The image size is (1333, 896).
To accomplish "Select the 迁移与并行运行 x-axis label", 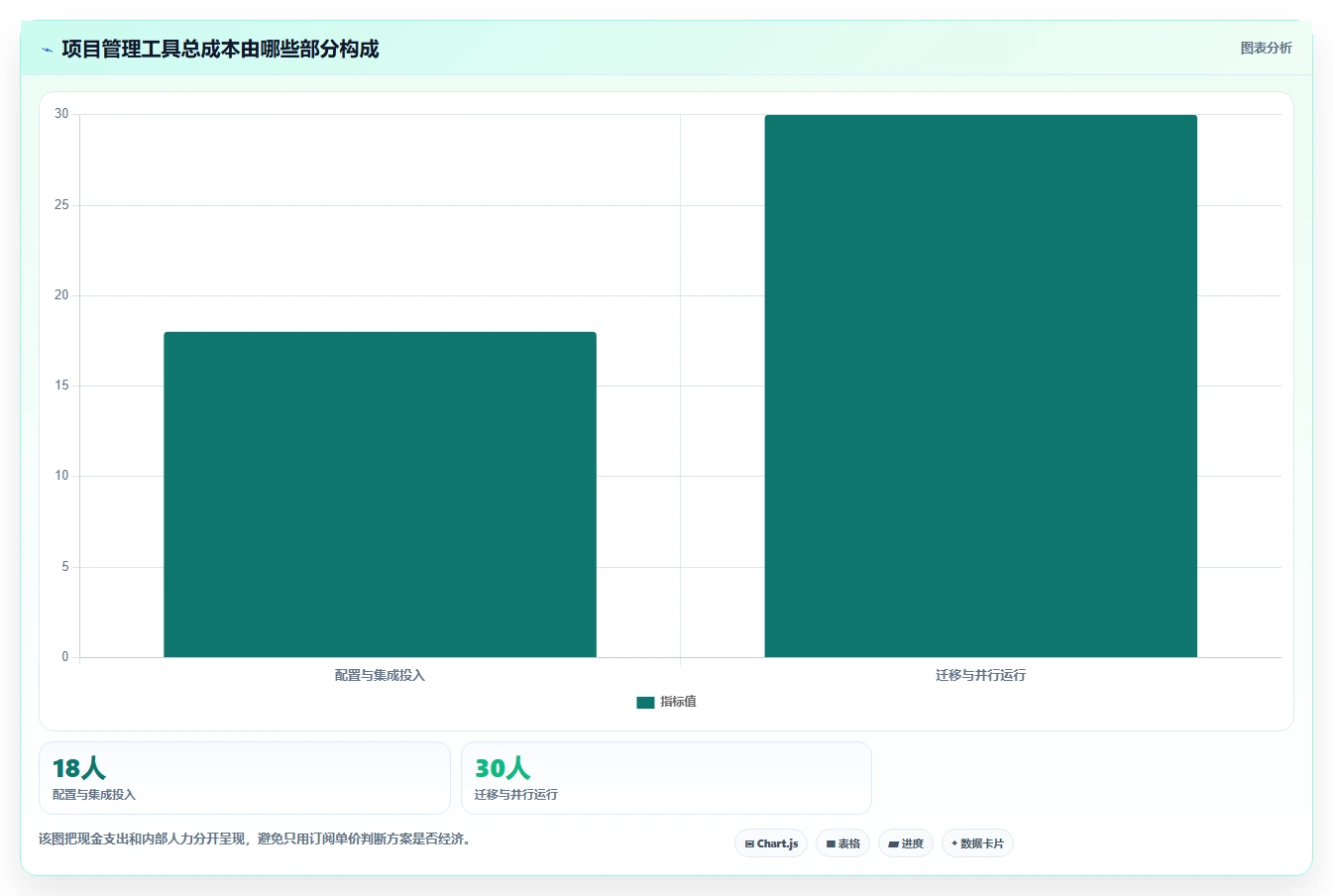I will [x=980, y=675].
